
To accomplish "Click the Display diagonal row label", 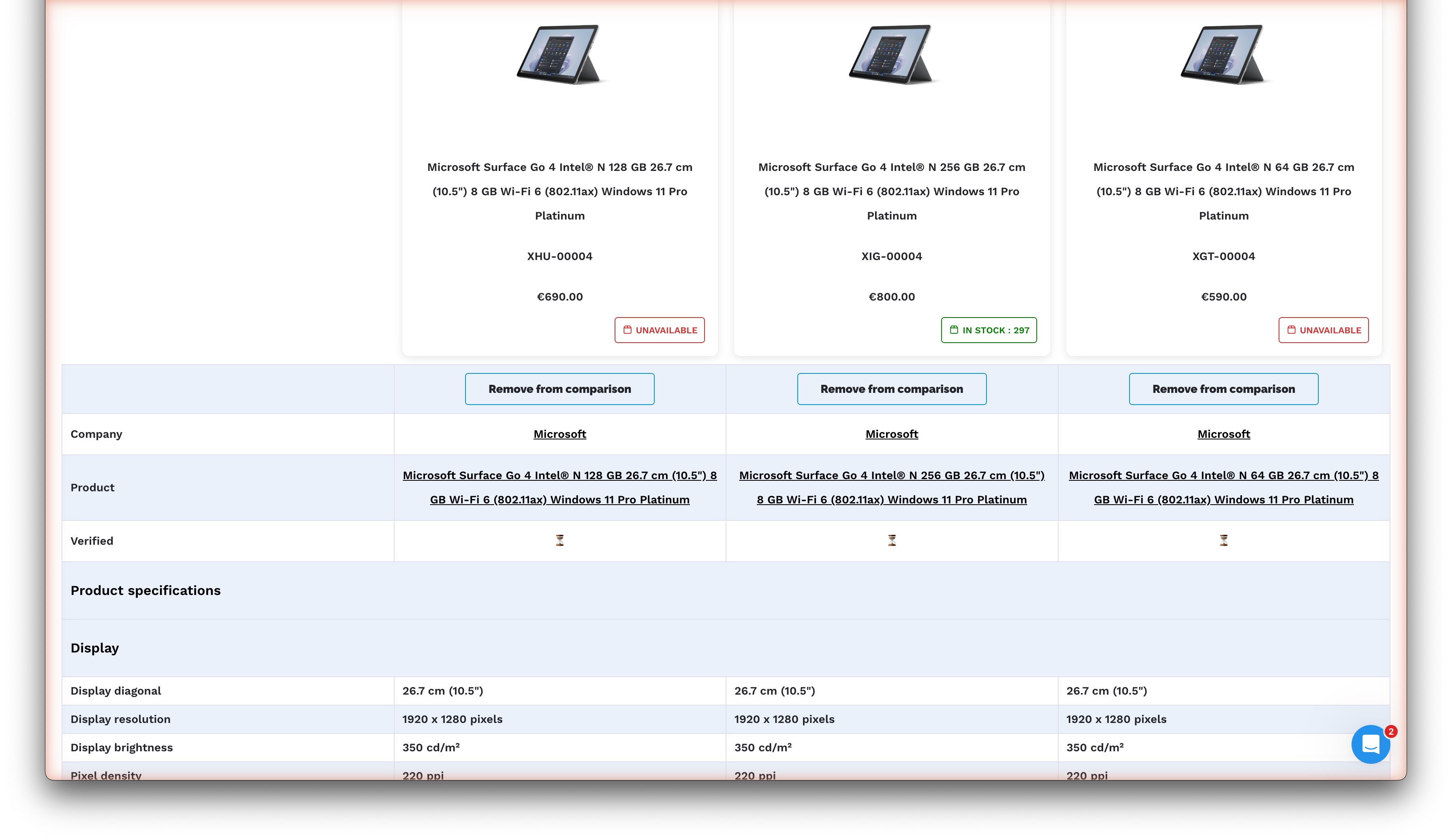I will [116, 690].
